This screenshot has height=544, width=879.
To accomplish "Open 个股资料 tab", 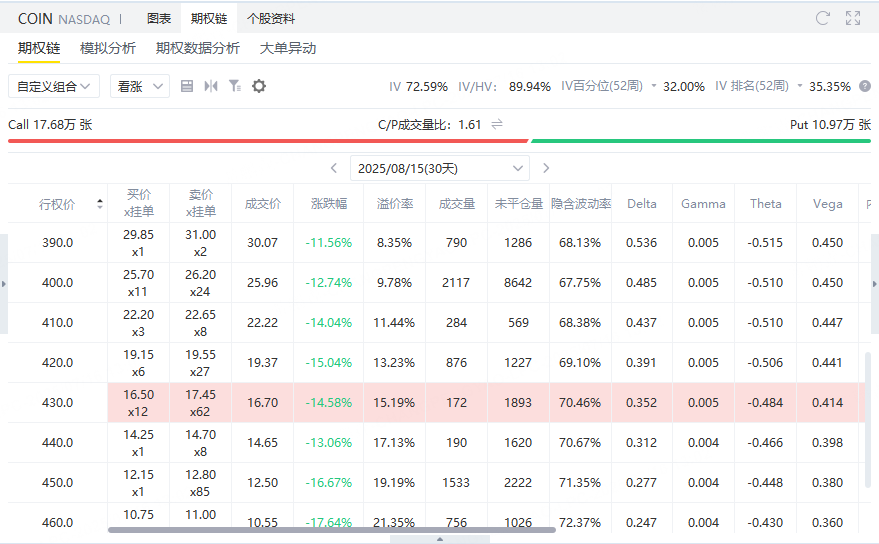I will coord(271,19).
